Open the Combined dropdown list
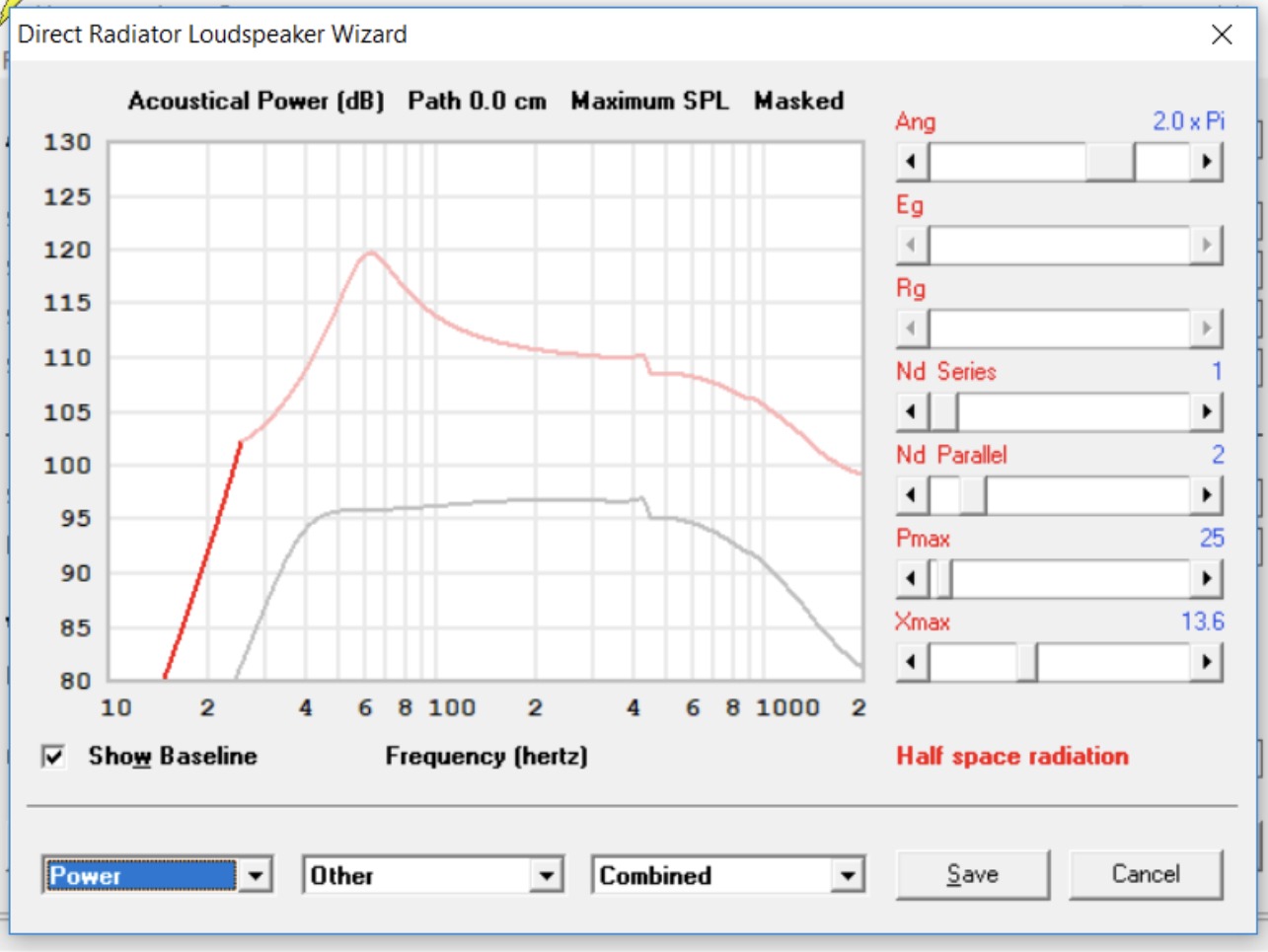1268x952 pixels. (847, 875)
